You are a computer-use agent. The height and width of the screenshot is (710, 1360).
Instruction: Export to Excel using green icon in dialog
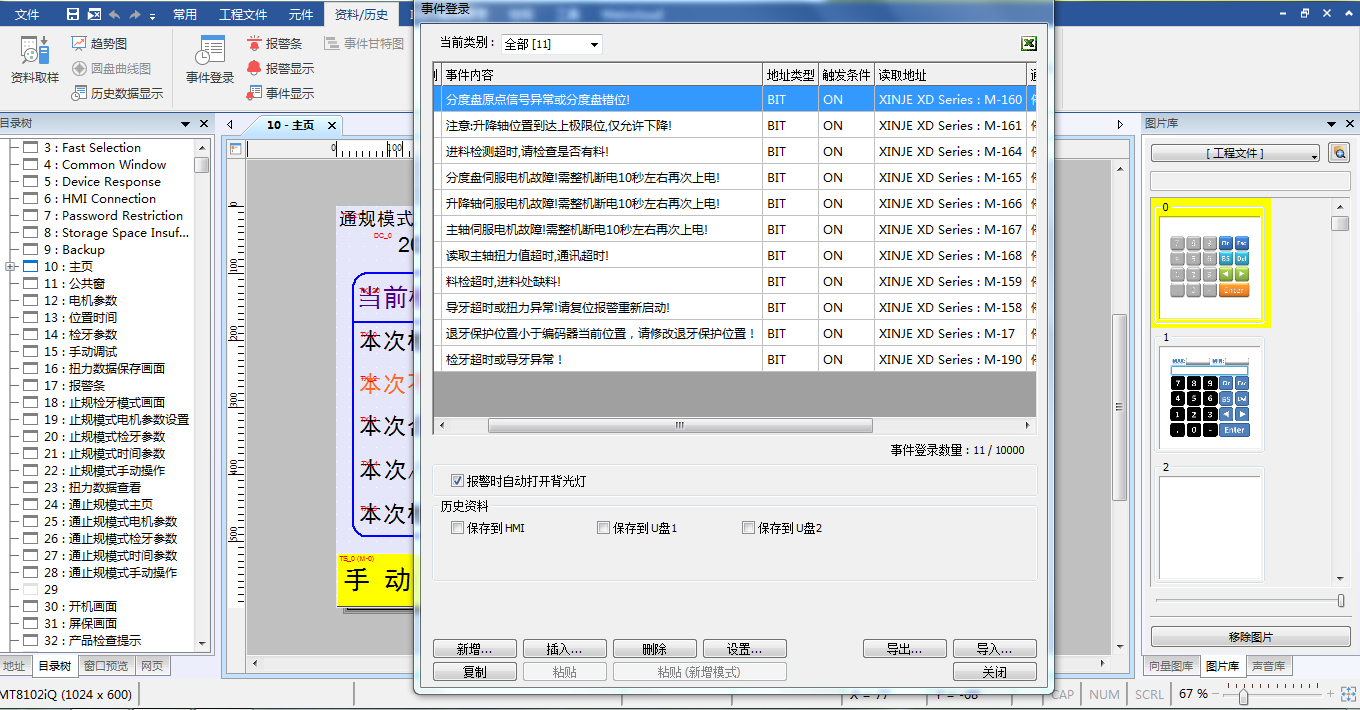(x=1028, y=44)
